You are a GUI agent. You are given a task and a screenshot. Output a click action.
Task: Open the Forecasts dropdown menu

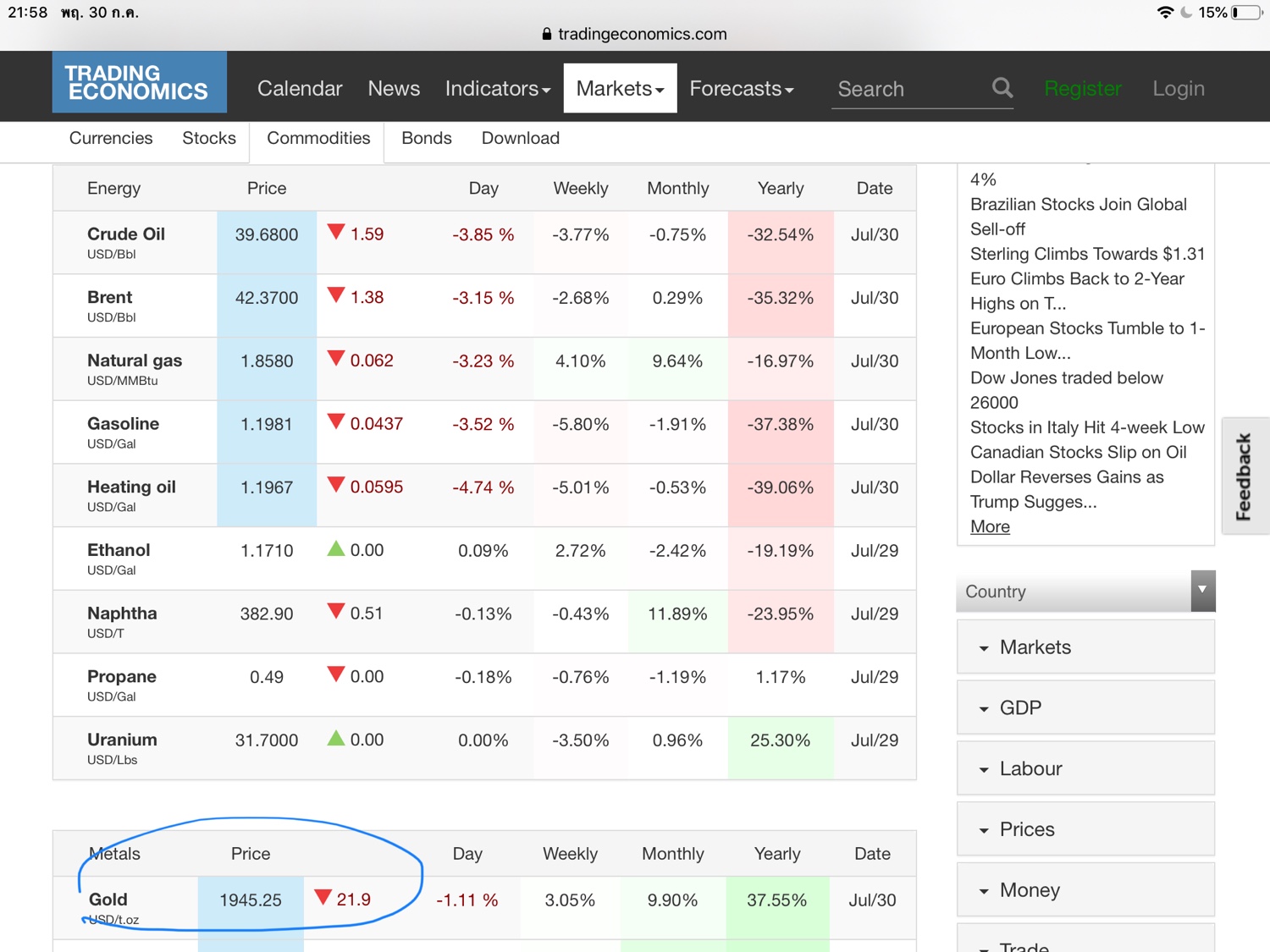tap(741, 89)
